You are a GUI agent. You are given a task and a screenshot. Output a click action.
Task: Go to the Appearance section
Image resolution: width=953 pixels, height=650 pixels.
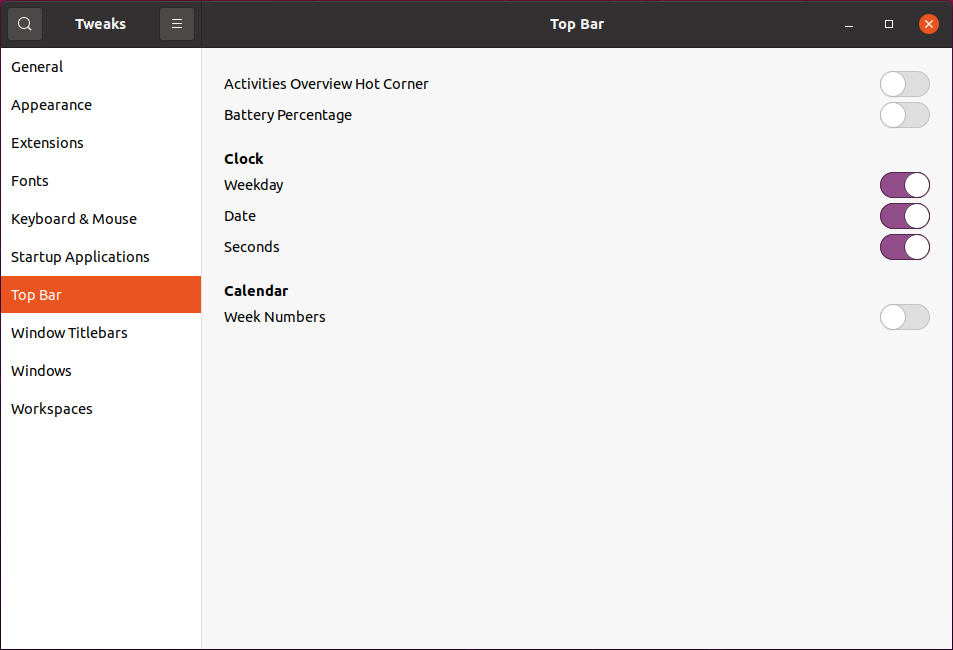pyautogui.click(x=101, y=105)
